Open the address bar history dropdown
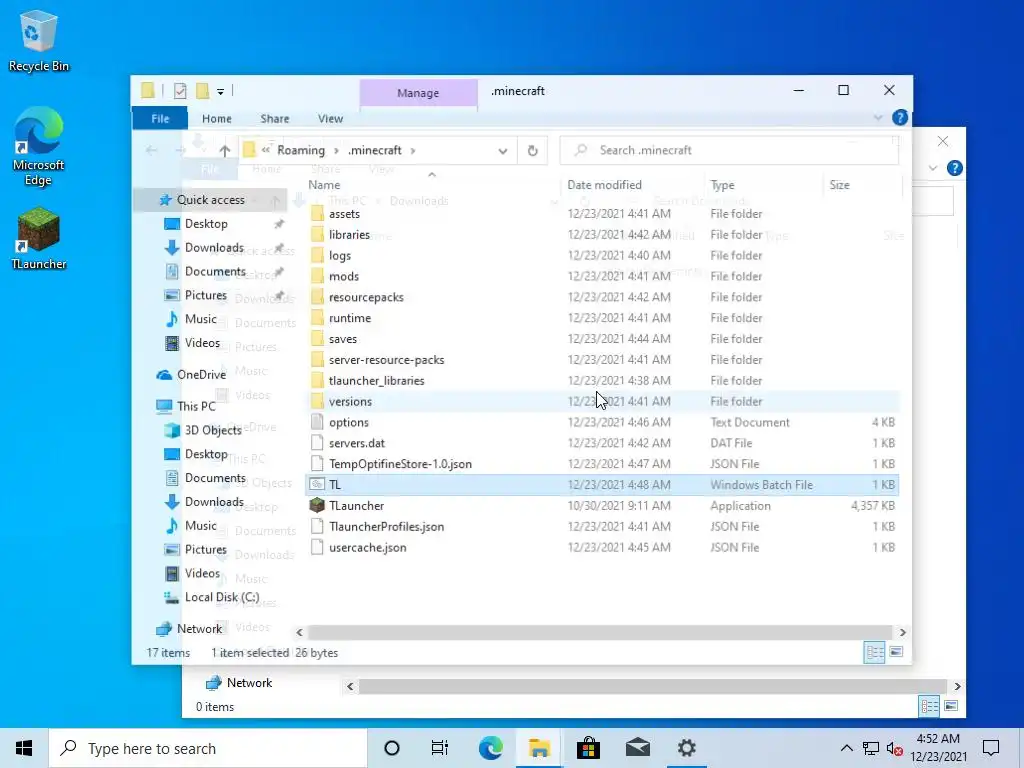Viewport: 1024px width, 768px height. [502, 151]
